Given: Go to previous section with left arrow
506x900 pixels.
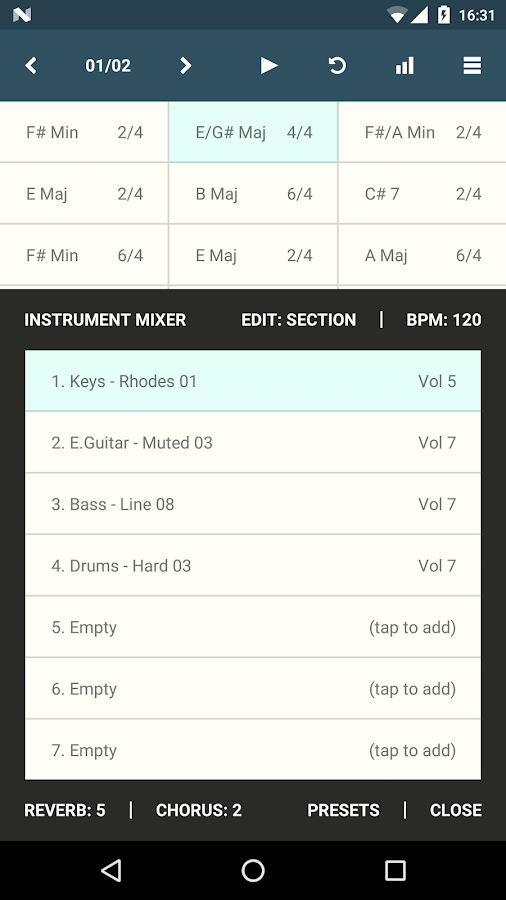Looking at the screenshot, I should (x=31, y=65).
